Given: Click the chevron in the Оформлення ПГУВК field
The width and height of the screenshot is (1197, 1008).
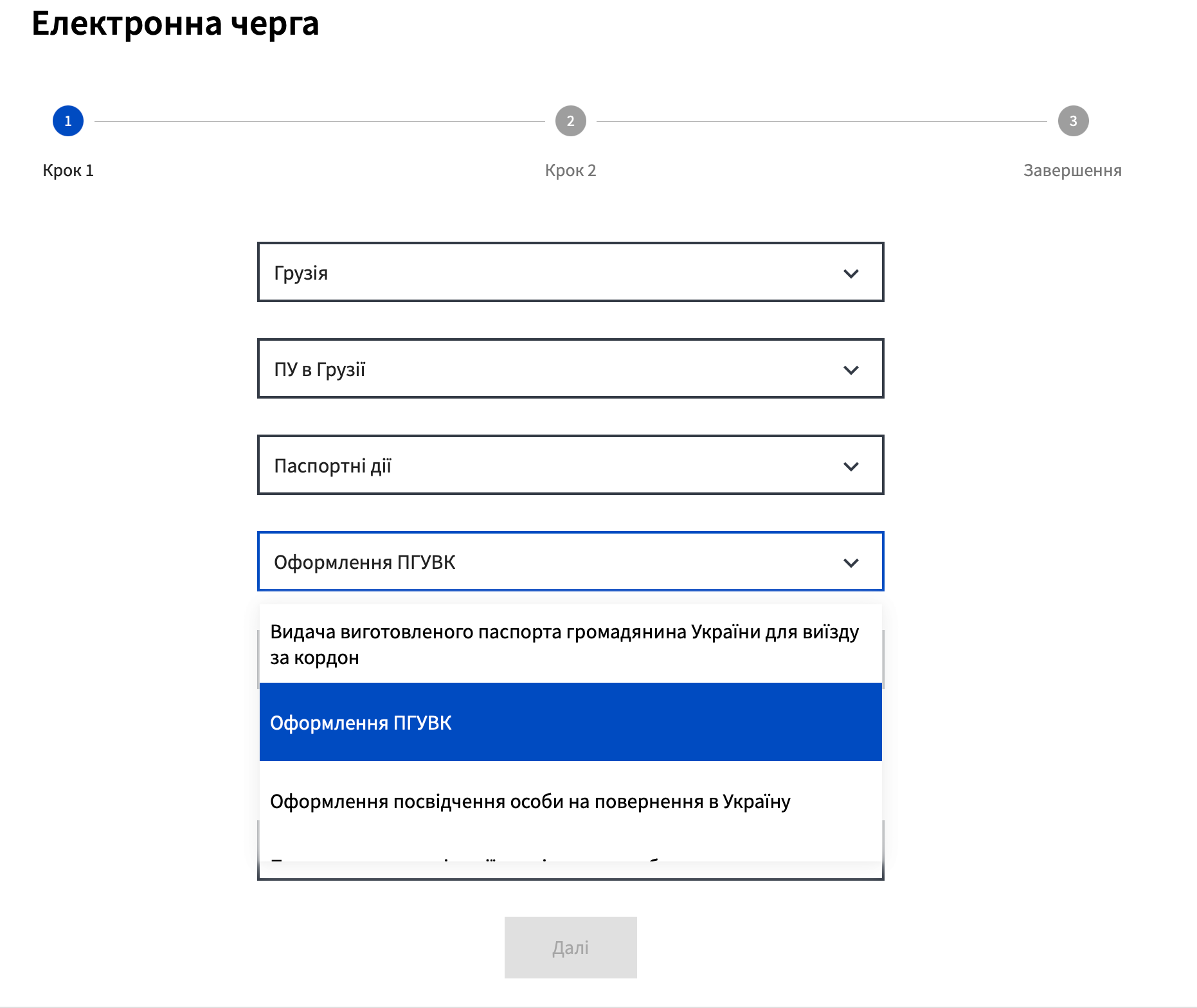Looking at the screenshot, I should (851, 563).
